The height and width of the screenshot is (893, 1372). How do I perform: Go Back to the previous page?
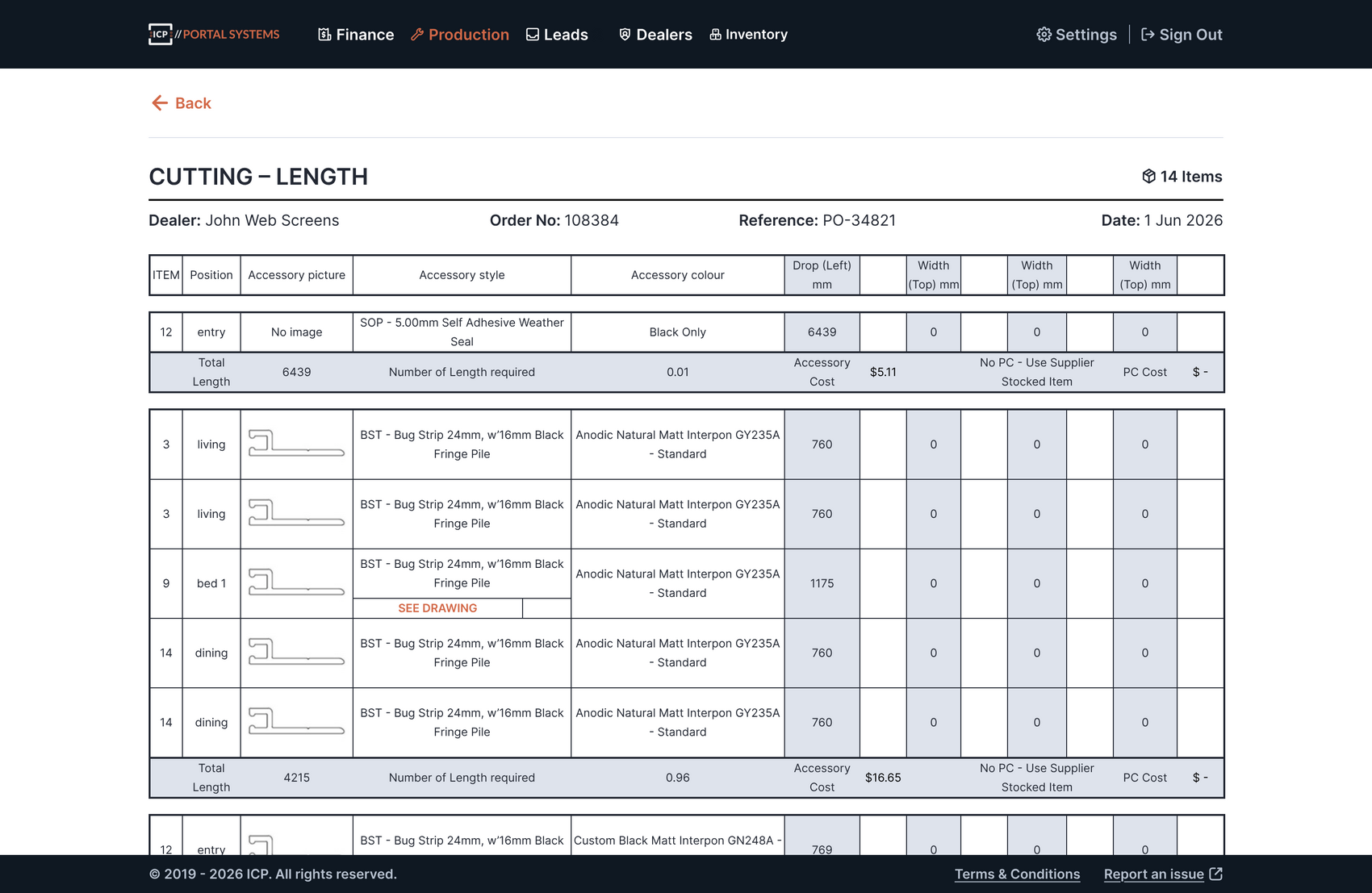182,103
